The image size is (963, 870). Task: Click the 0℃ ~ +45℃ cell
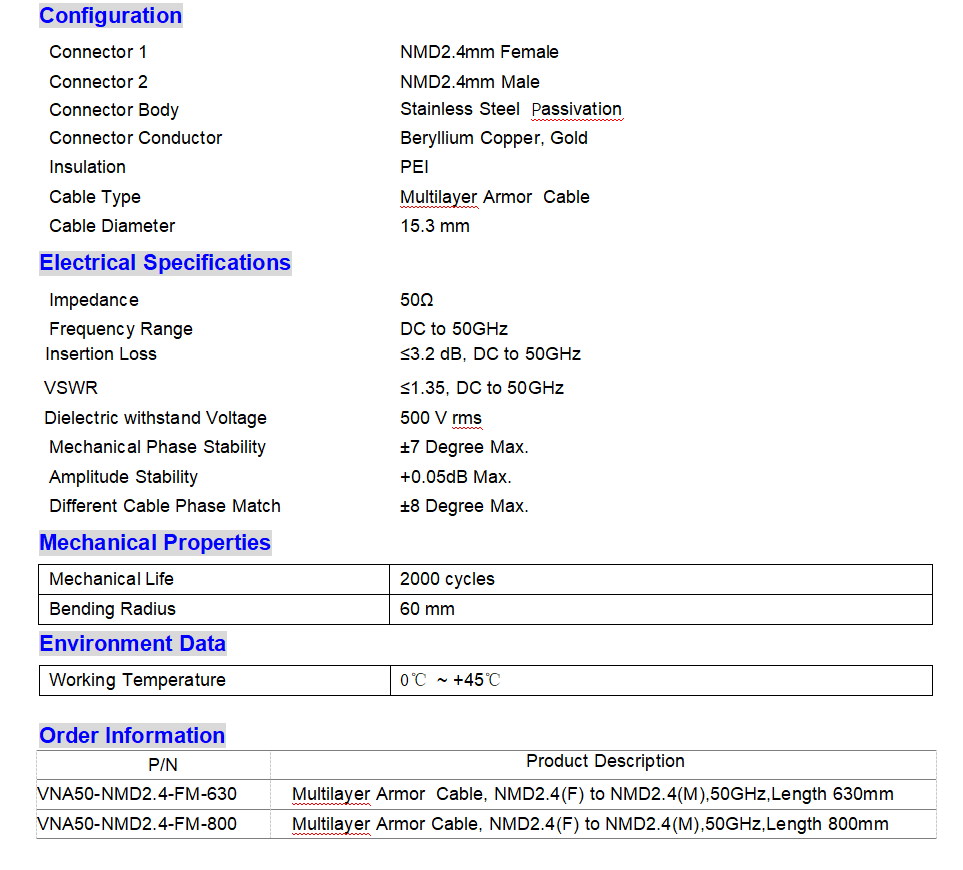661,680
